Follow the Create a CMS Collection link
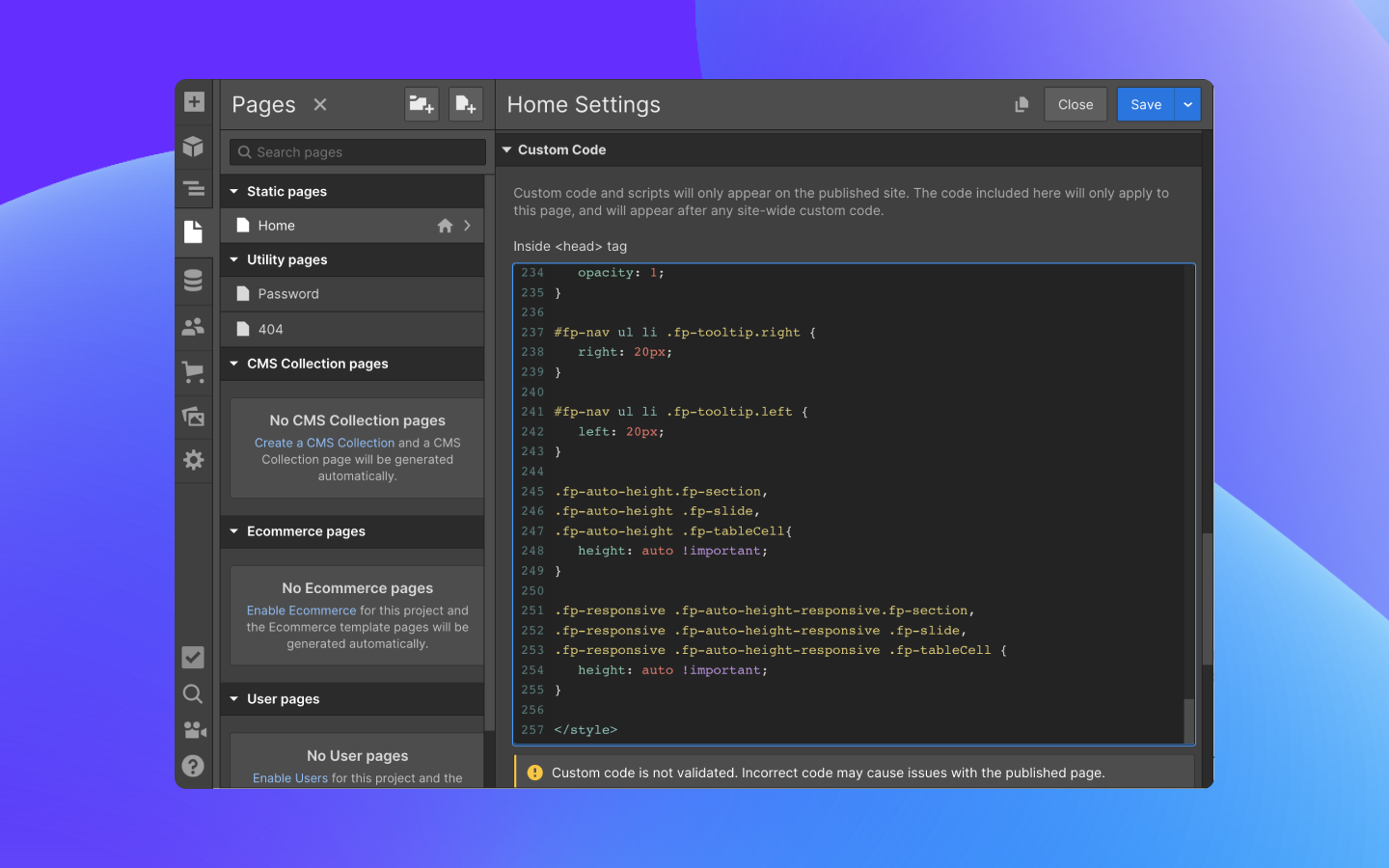The height and width of the screenshot is (868, 1389). click(324, 443)
